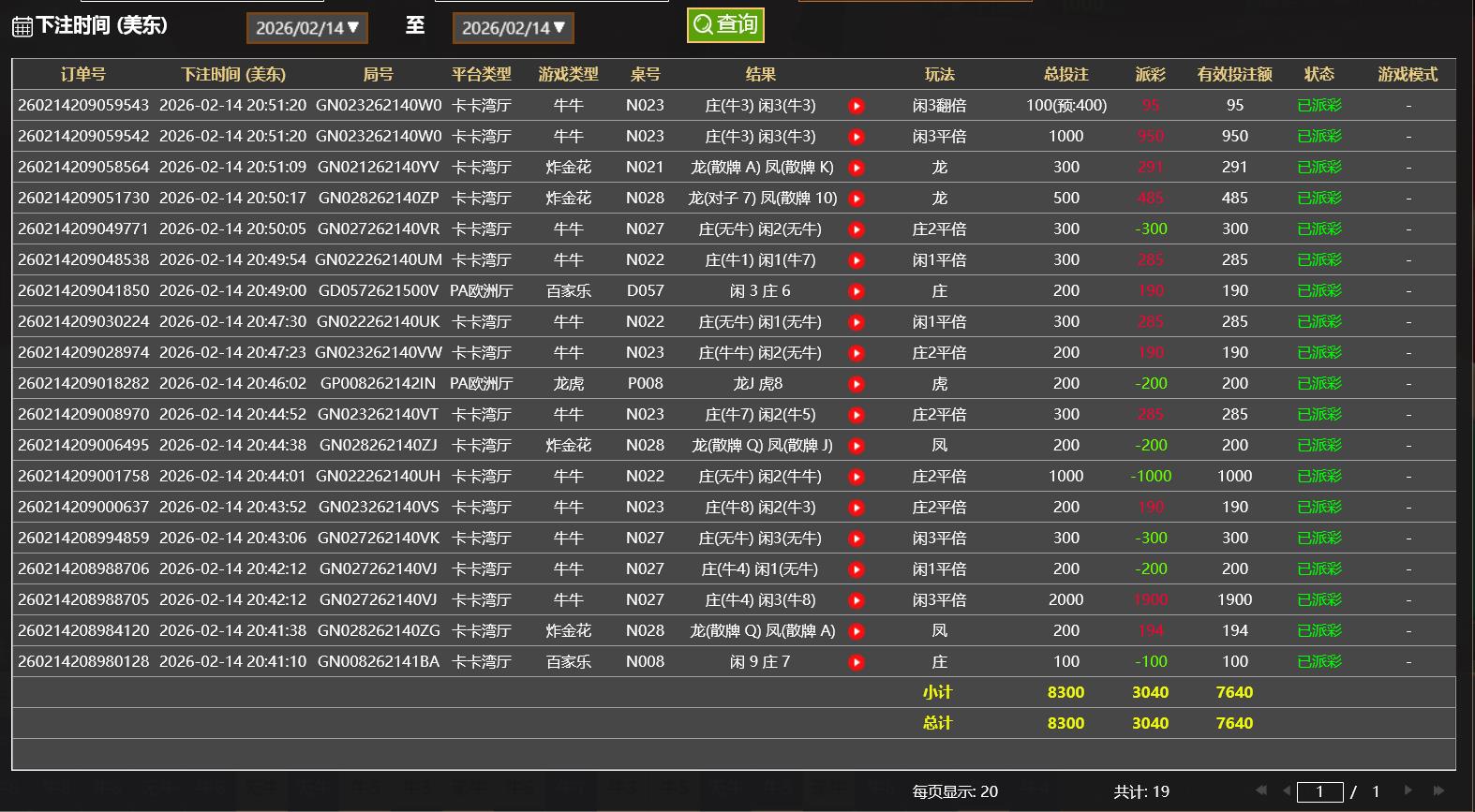This screenshot has width=1475, height=812.
Task: Go to the next page arrow
Action: coord(1408,790)
